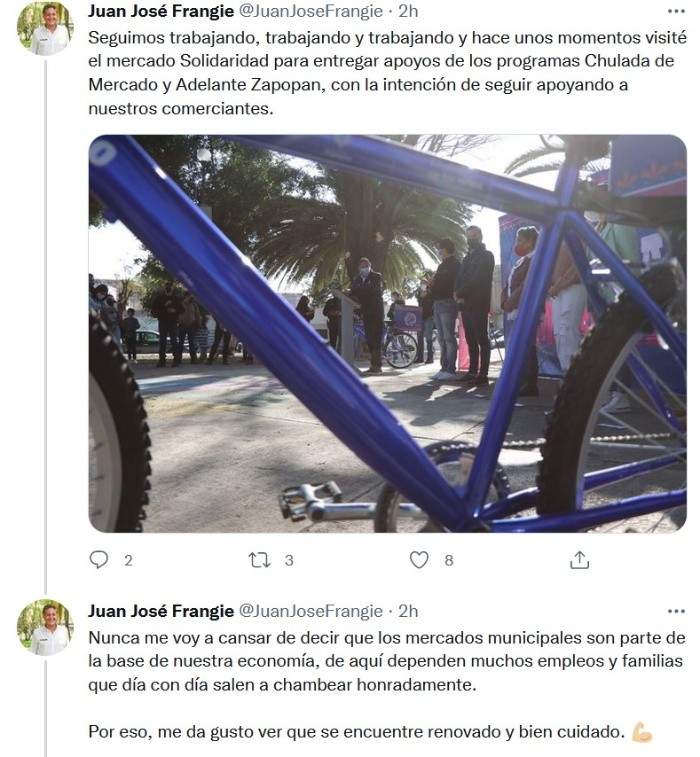Open second tweet's profile avatar
This screenshot has width=700, height=757.
[x=46, y=627]
